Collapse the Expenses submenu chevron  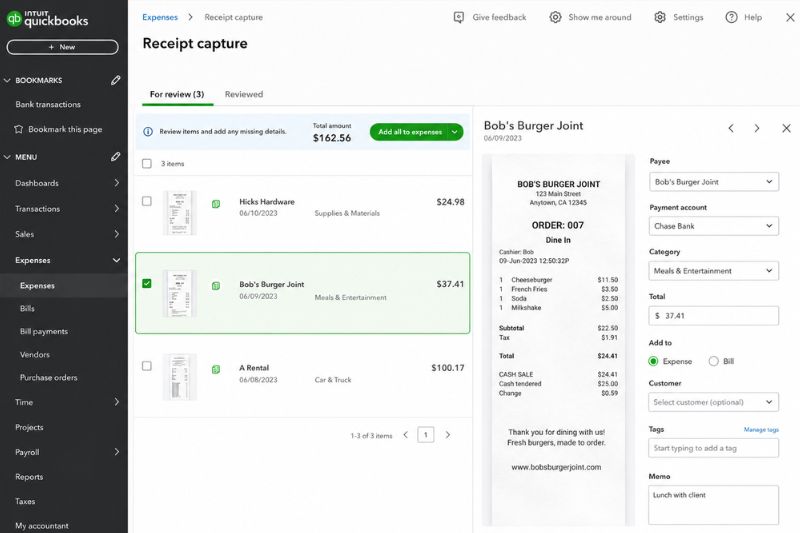116,260
